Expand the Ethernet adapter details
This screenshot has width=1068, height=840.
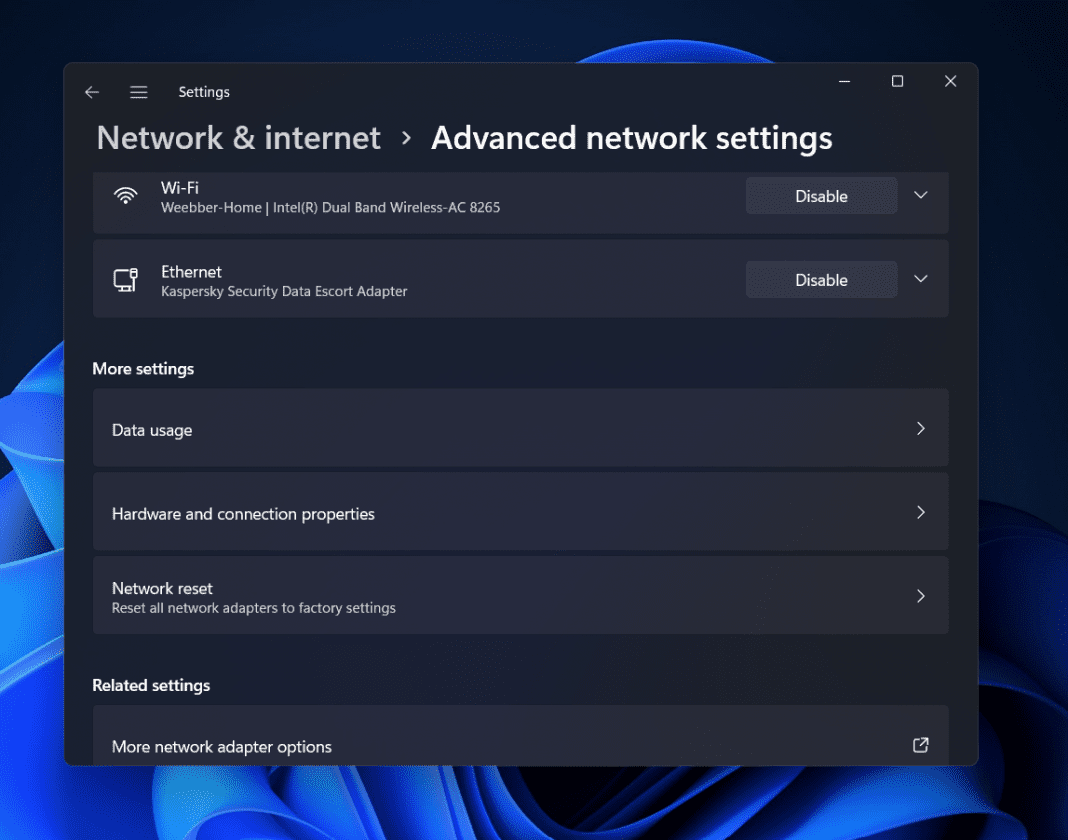coord(920,279)
